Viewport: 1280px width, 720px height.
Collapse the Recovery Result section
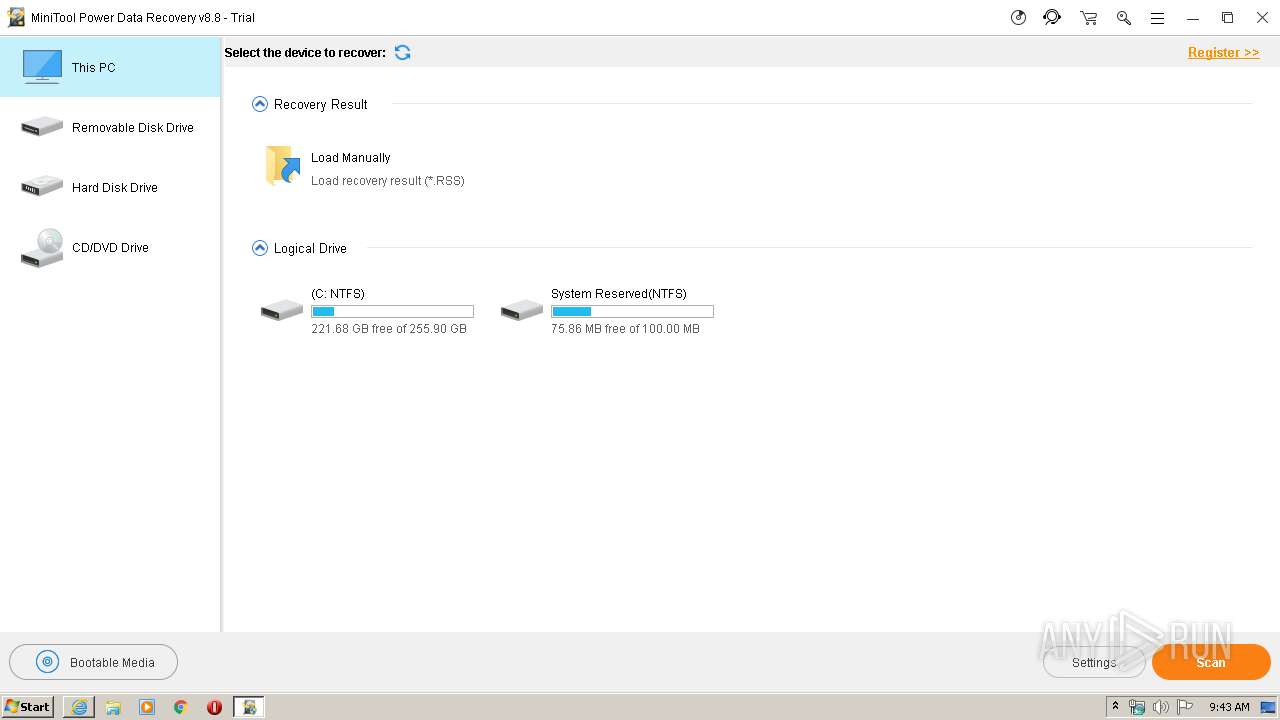coord(260,104)
